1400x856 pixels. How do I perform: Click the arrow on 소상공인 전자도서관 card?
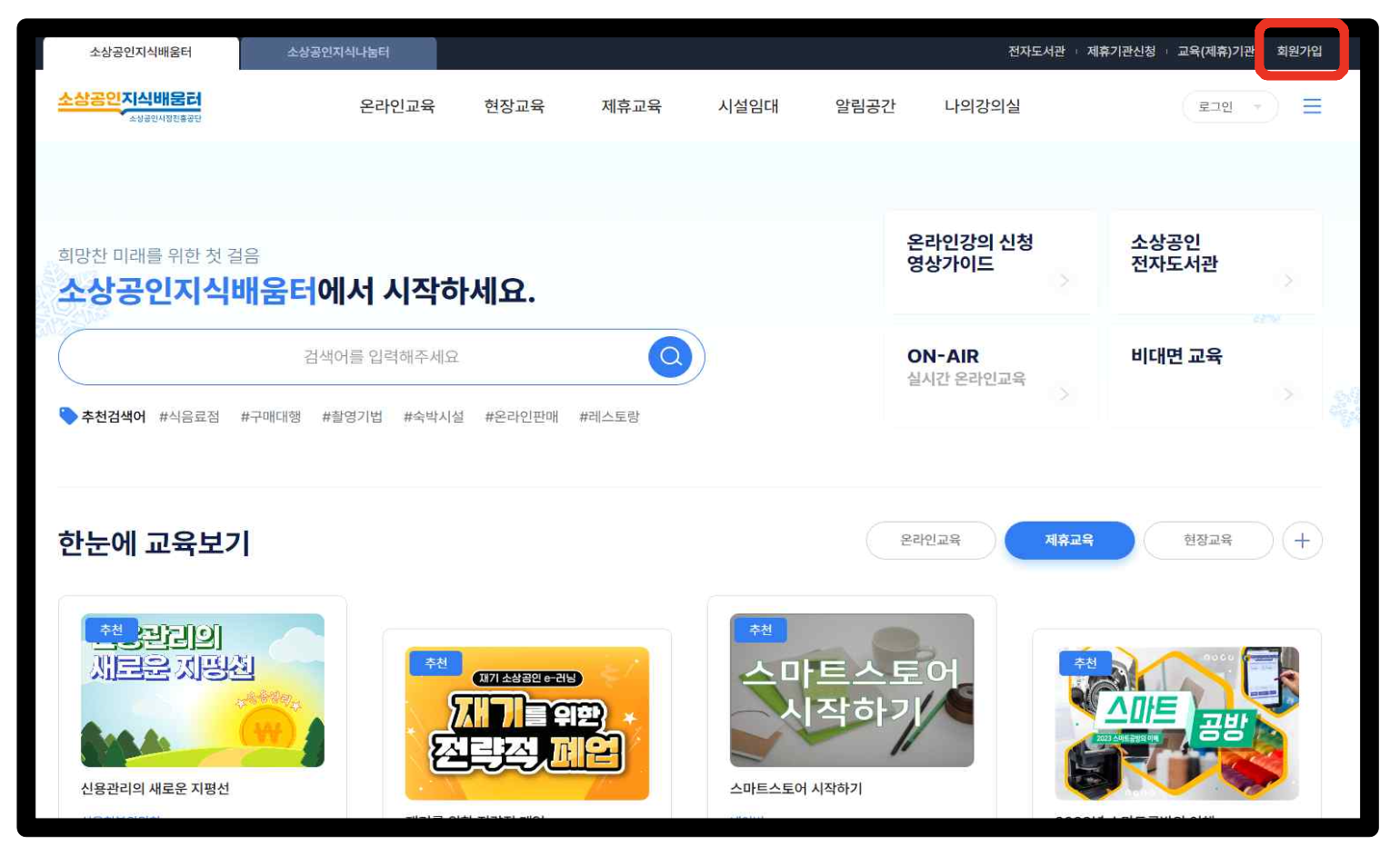pyautogui.click(x=1287, y=281)
